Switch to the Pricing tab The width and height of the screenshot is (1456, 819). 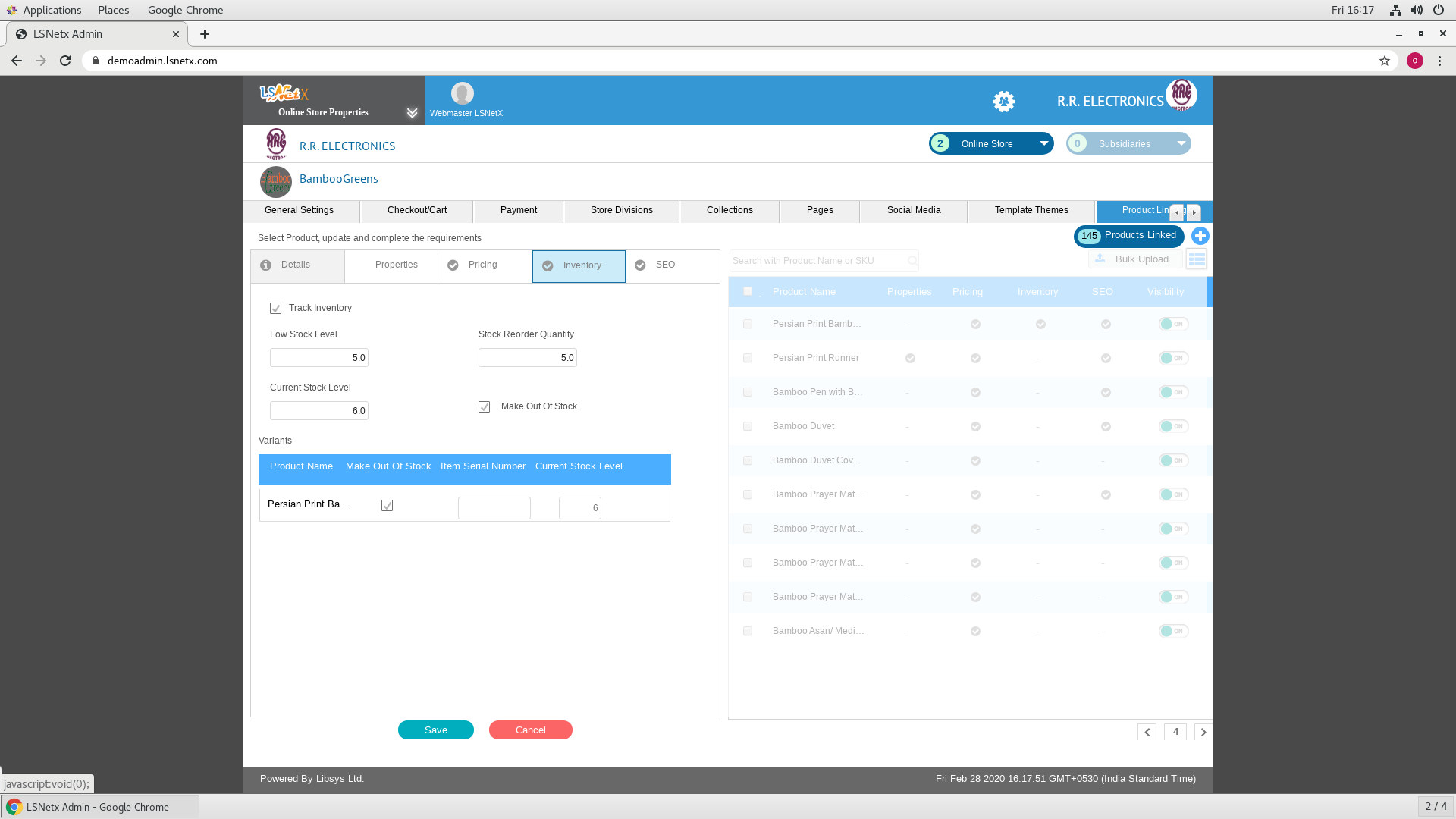(483, 265)
